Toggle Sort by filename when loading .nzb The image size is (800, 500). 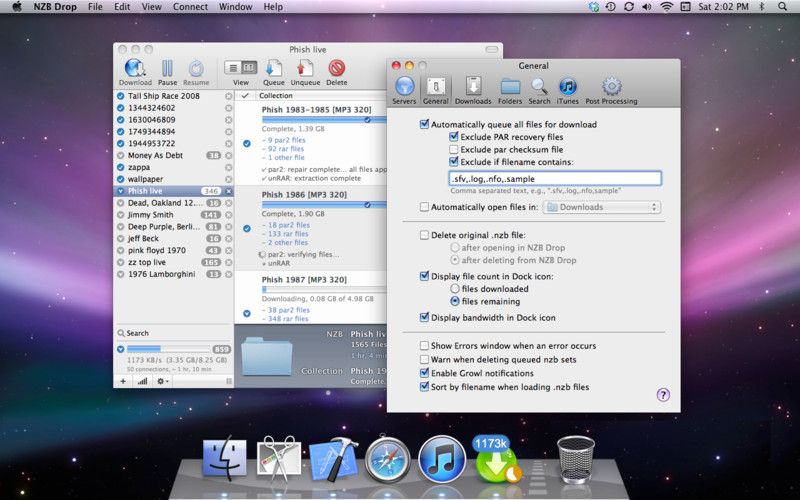pyautogui.click(x=424, y=387)
